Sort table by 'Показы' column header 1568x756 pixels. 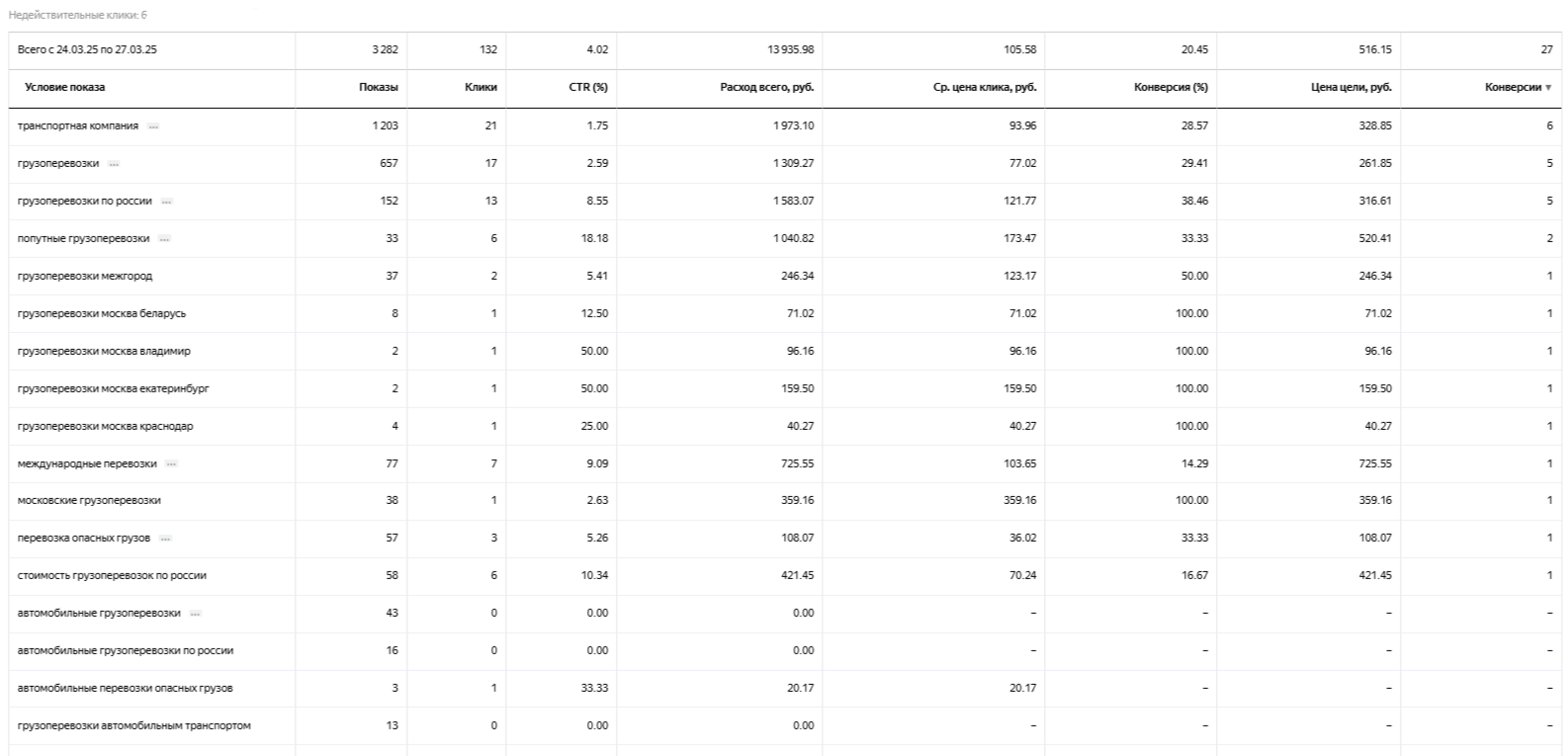pyautogui.click(x=378, y=87)
